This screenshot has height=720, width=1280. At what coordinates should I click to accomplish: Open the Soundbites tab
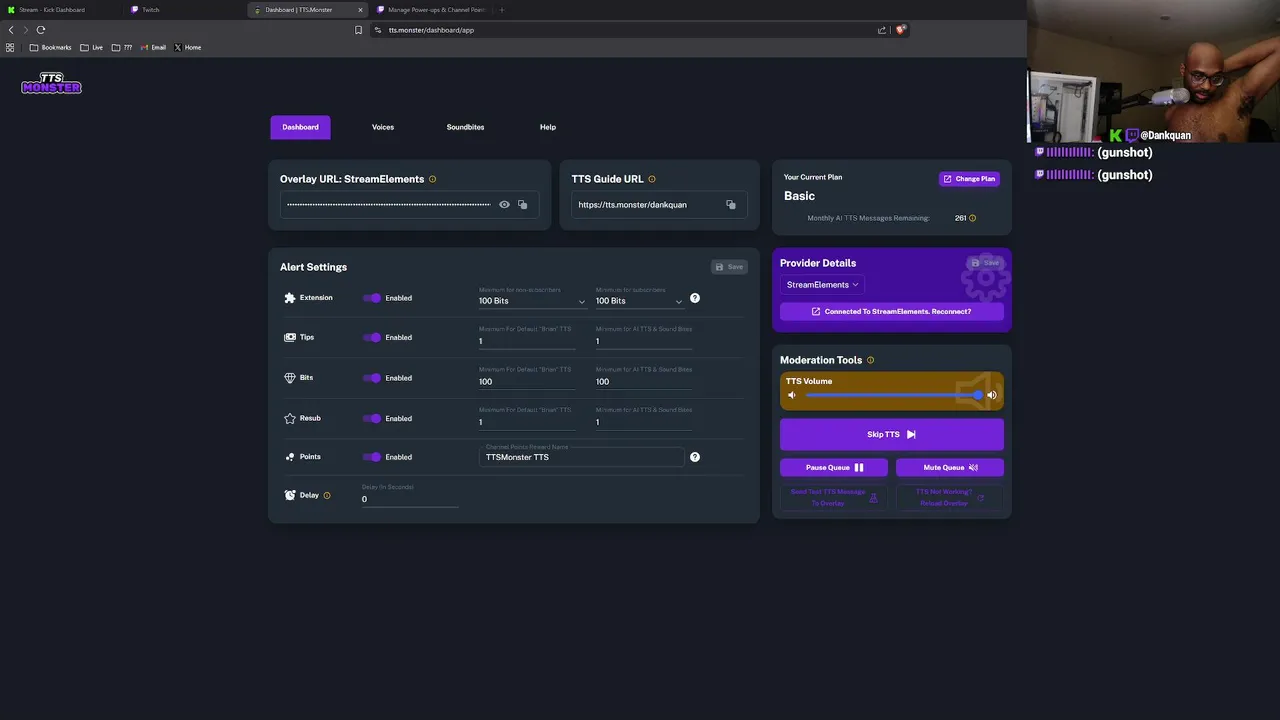[x=465, y=127]
